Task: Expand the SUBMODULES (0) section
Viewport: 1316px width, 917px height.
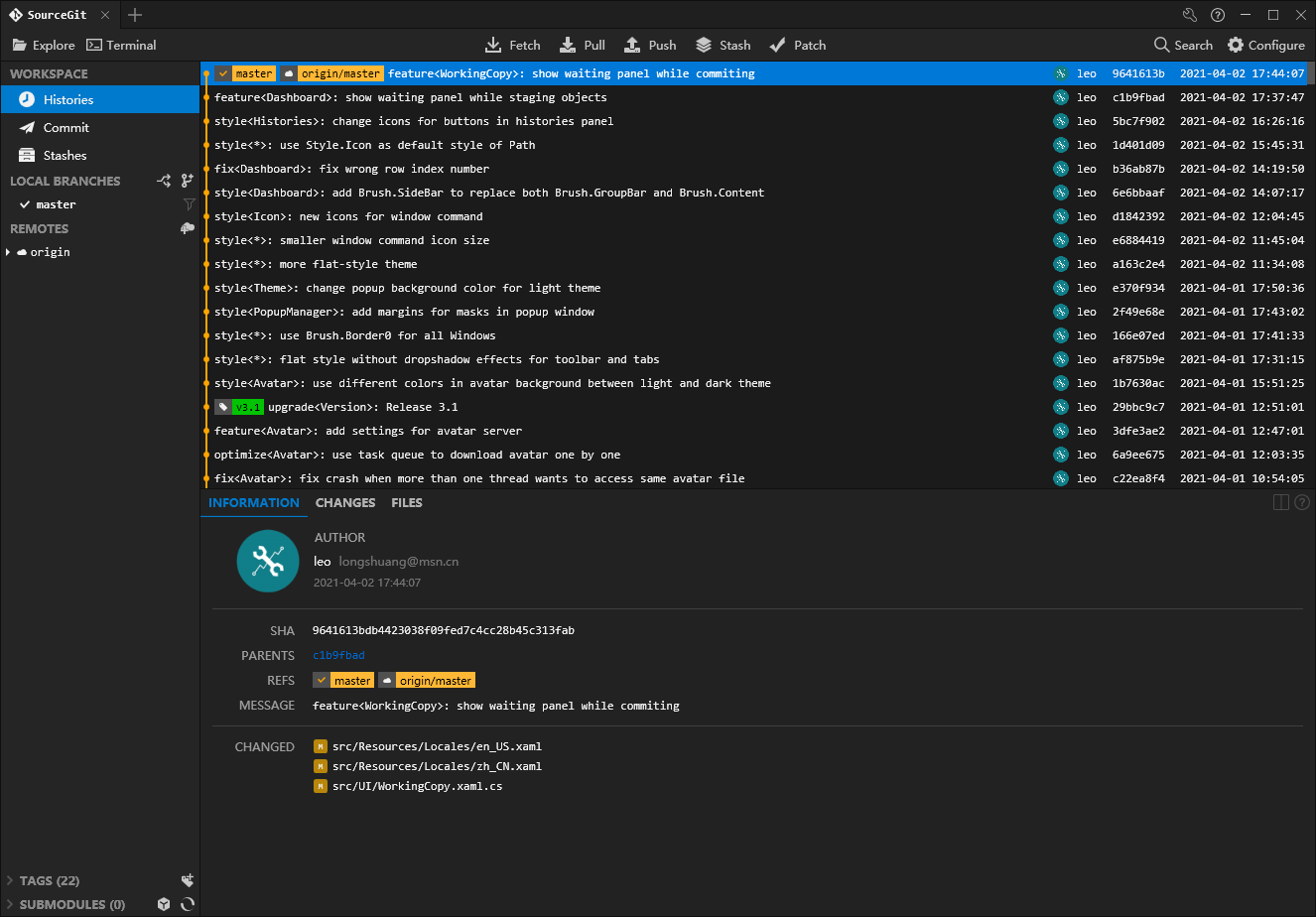Action: (x=9, y=904)
